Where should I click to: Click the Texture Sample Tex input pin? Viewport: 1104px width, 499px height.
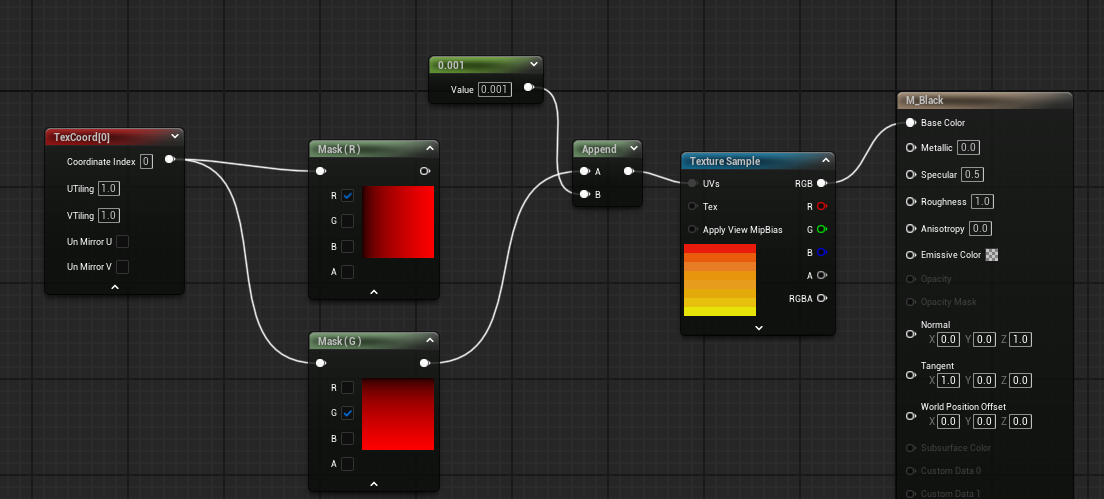click(x=693, y=206)
